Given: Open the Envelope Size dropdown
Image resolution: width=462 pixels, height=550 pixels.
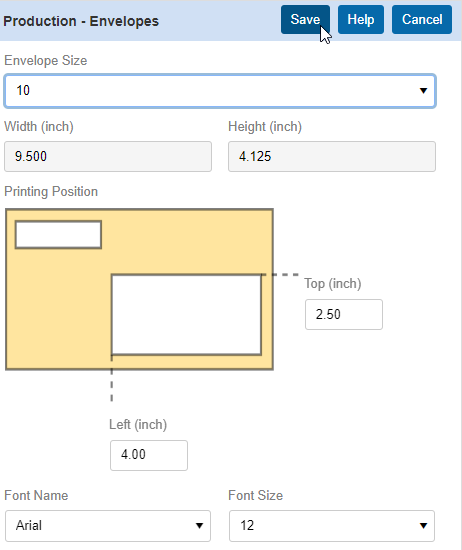Looking at the screenshot, I should [x=220, y=91].
